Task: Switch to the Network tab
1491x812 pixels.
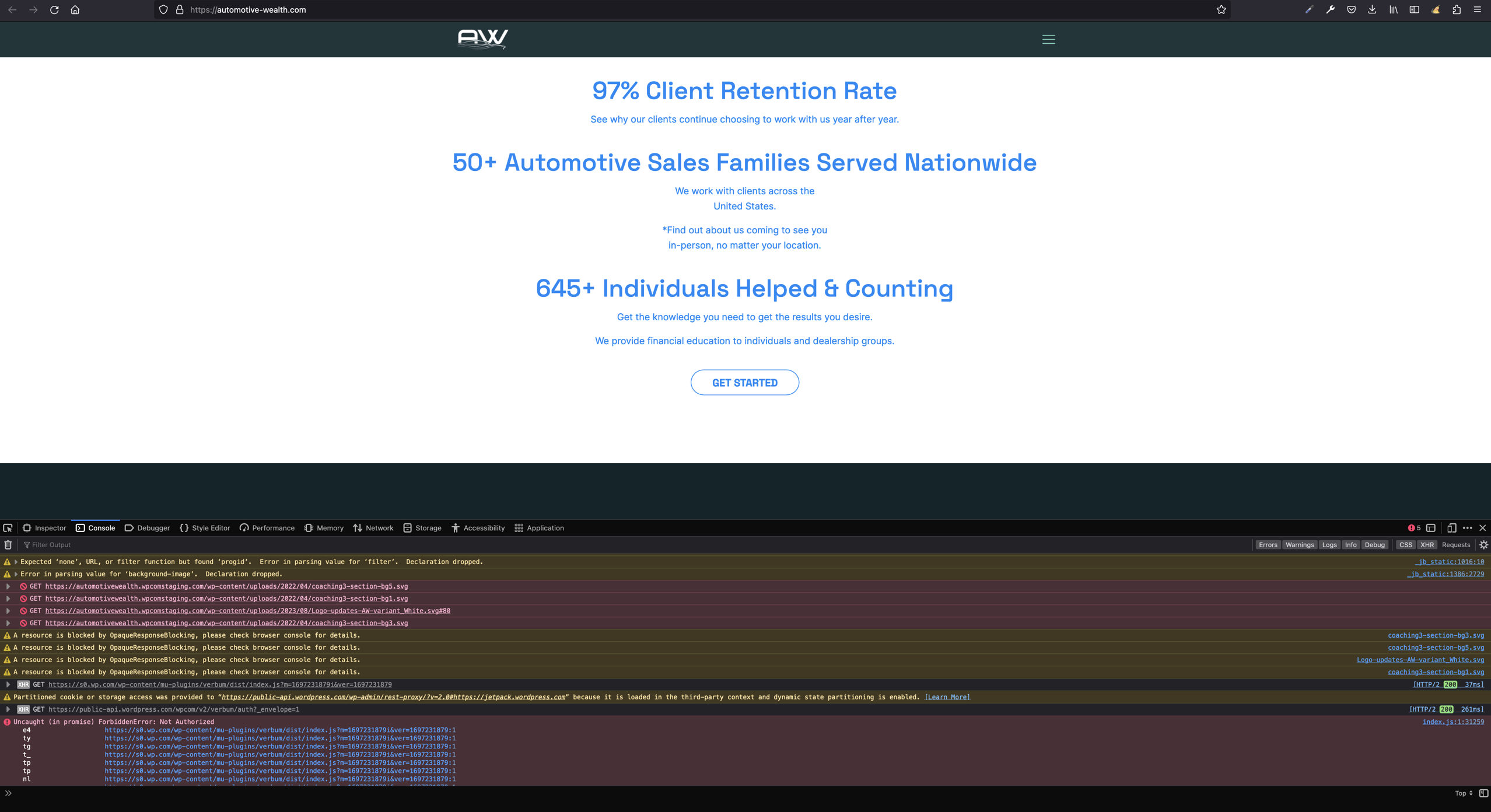Action: click(373, 528)
